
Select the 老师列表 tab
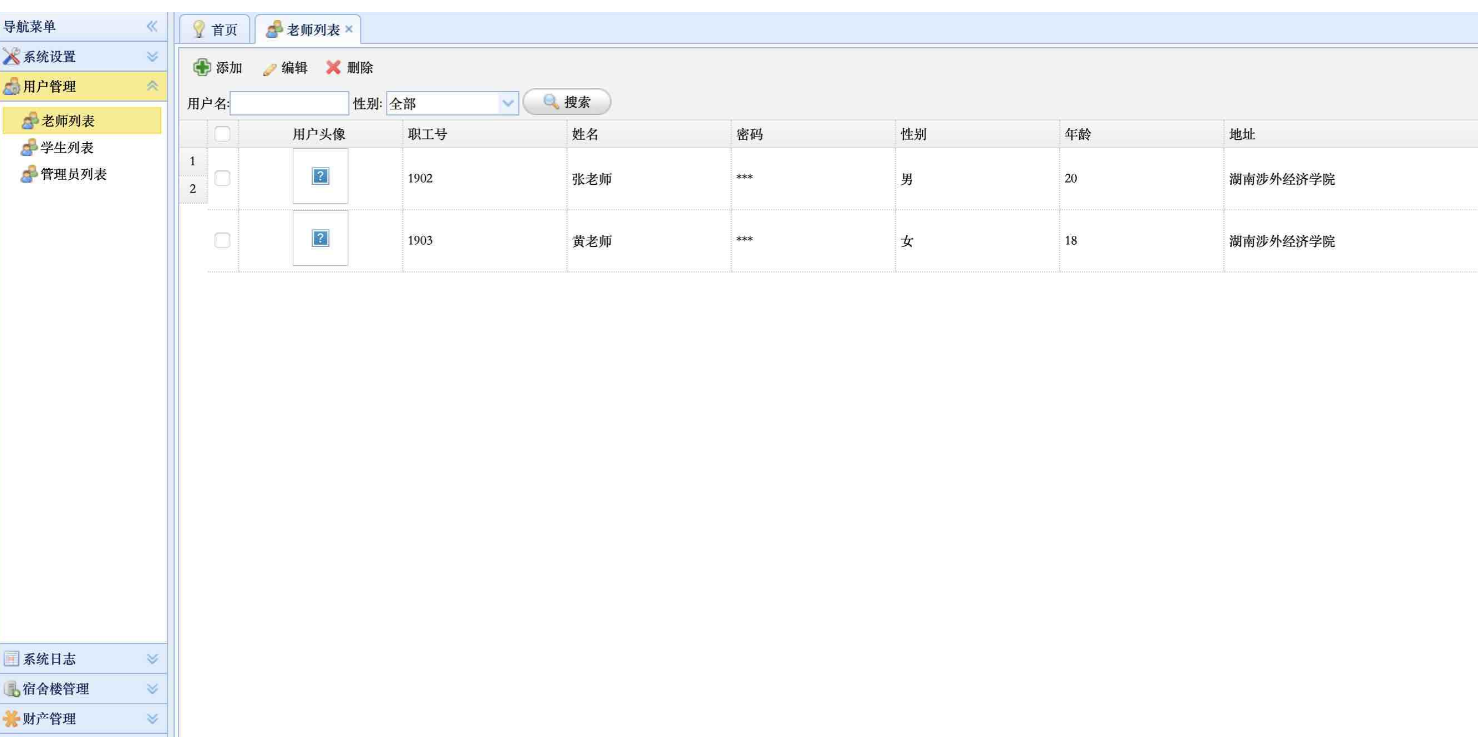click(x=307, y=29)
